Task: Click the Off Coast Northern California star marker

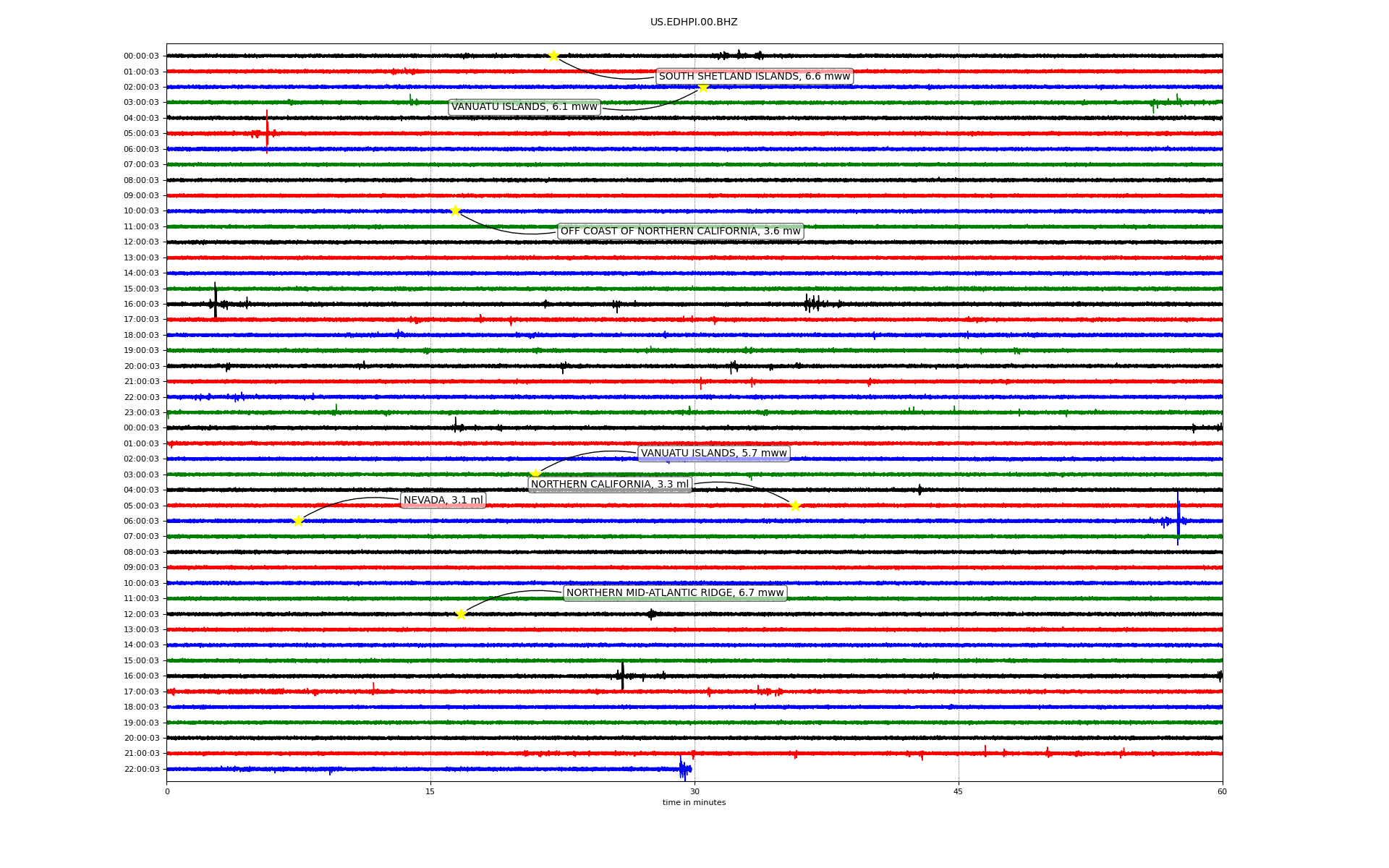Action: point(455,210)
